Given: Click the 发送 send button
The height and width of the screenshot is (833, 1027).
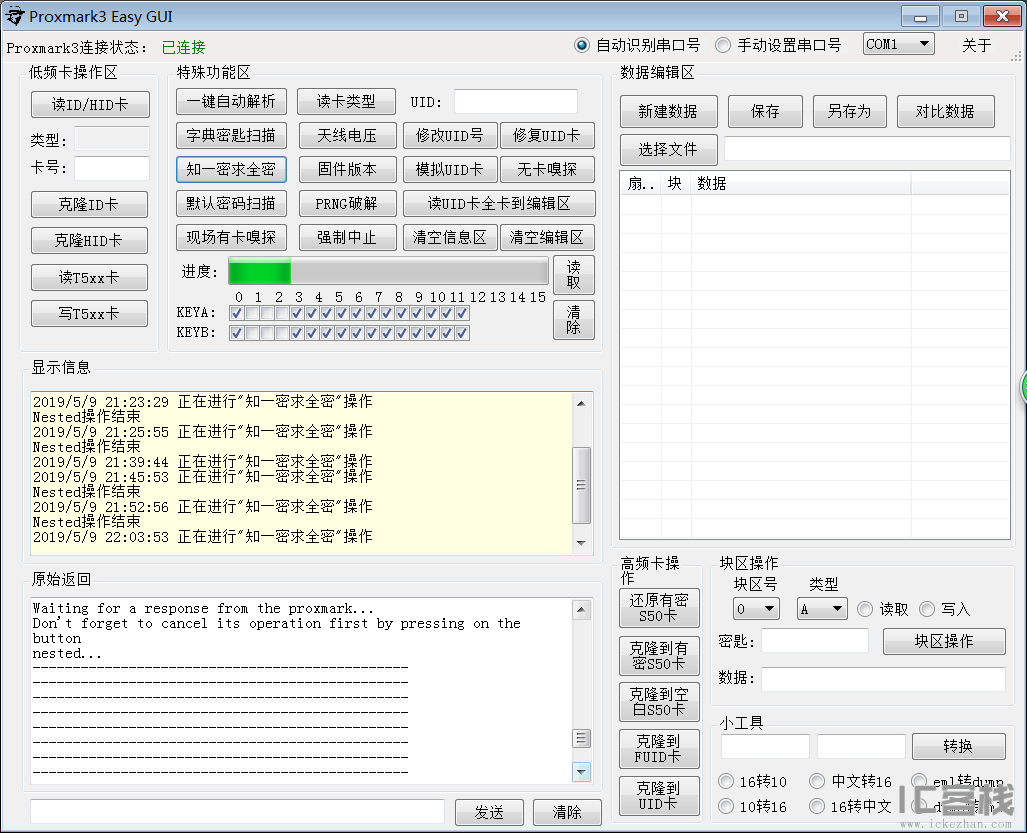Looking at the screenshot, I should pyautogui.click(x=489, y=813).
